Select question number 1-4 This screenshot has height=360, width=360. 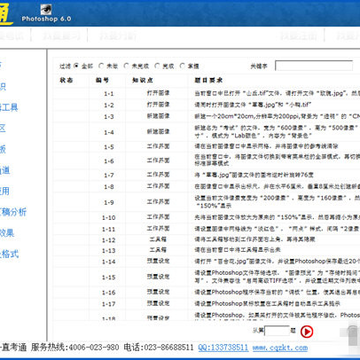(x=109, y=132)
